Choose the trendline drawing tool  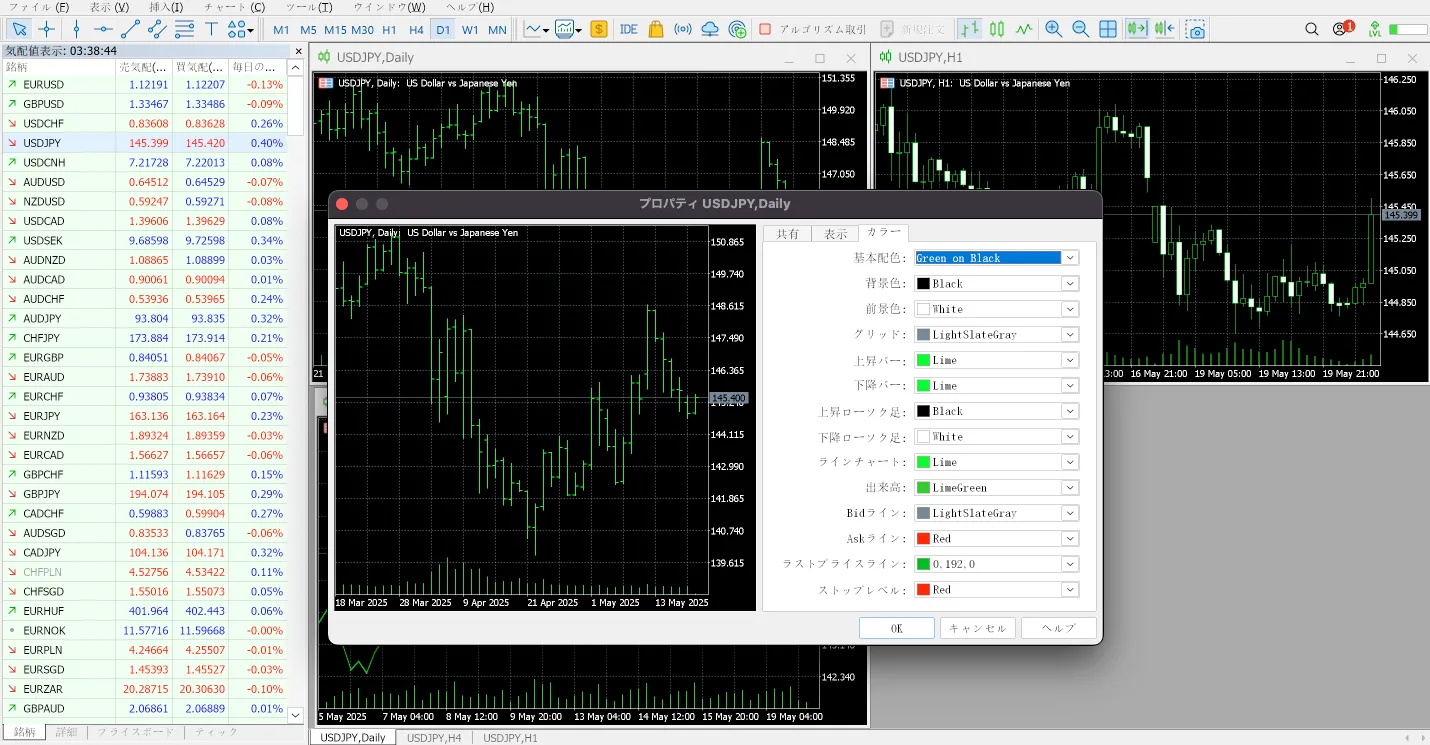pos(130,29)
